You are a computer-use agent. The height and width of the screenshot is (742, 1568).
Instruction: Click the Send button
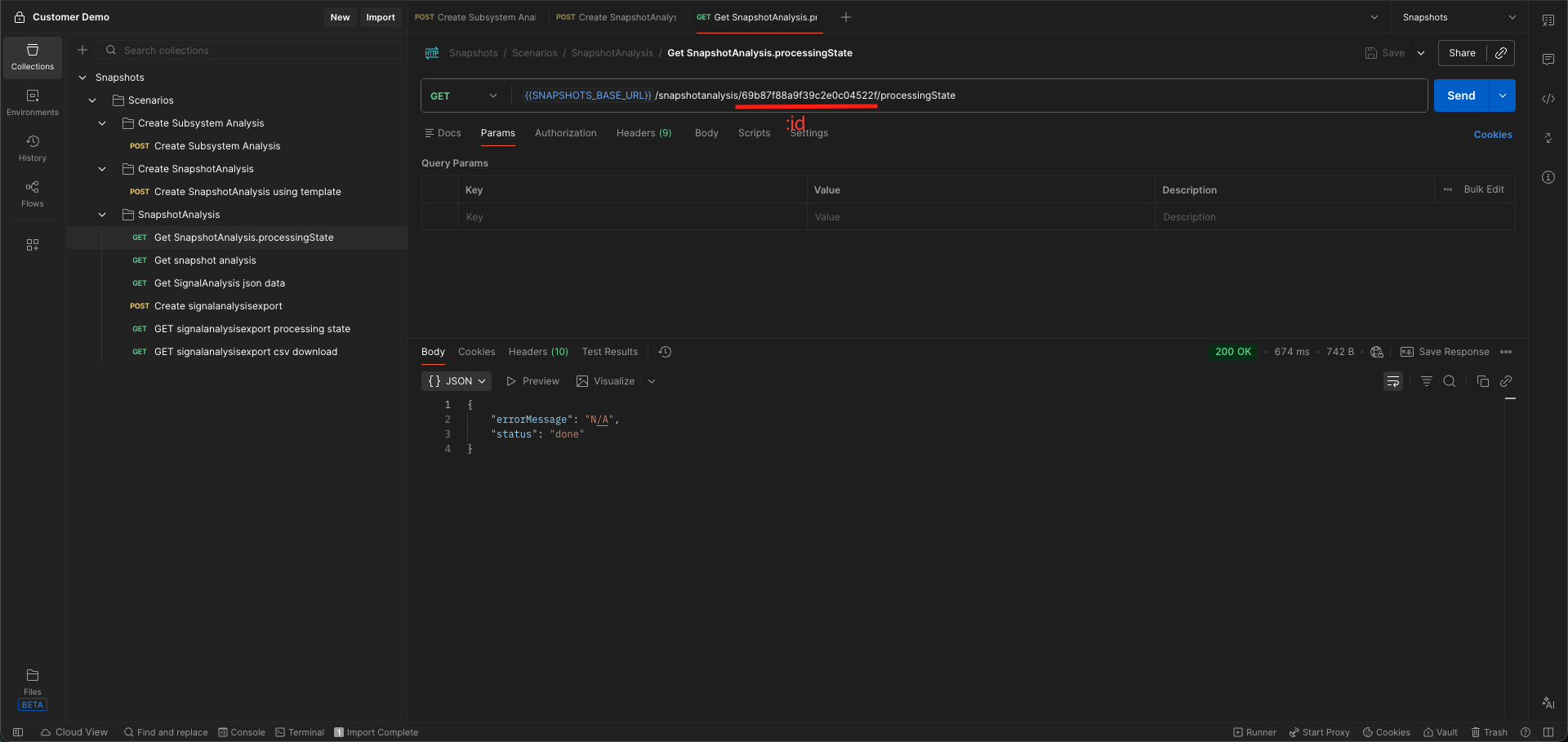(1460, 96)
